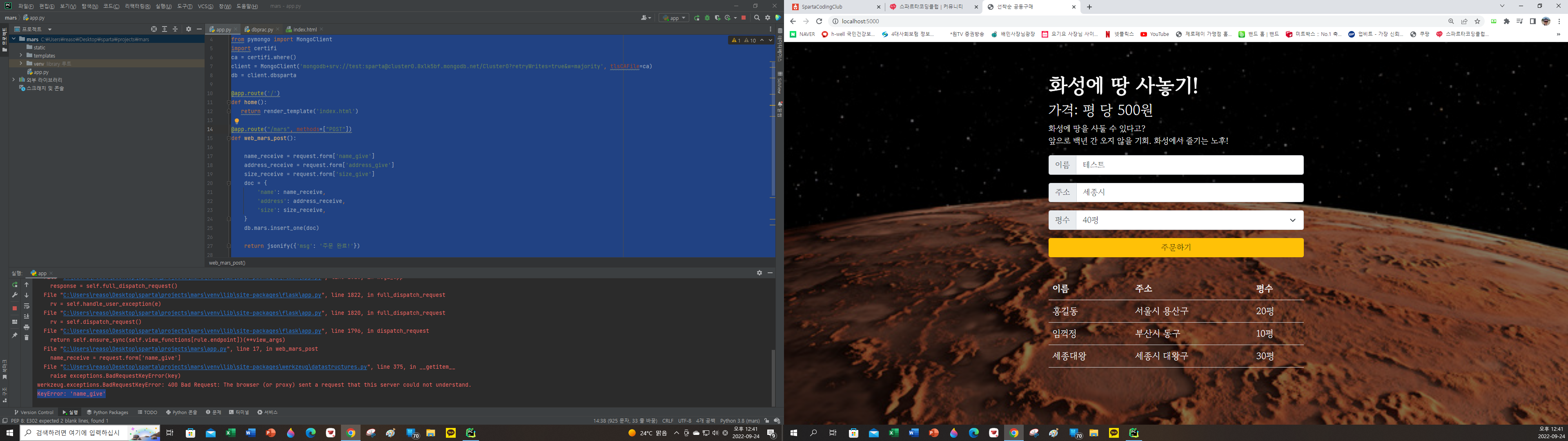
Task: Start debugging with the bug icon
Action: [707, 18]
